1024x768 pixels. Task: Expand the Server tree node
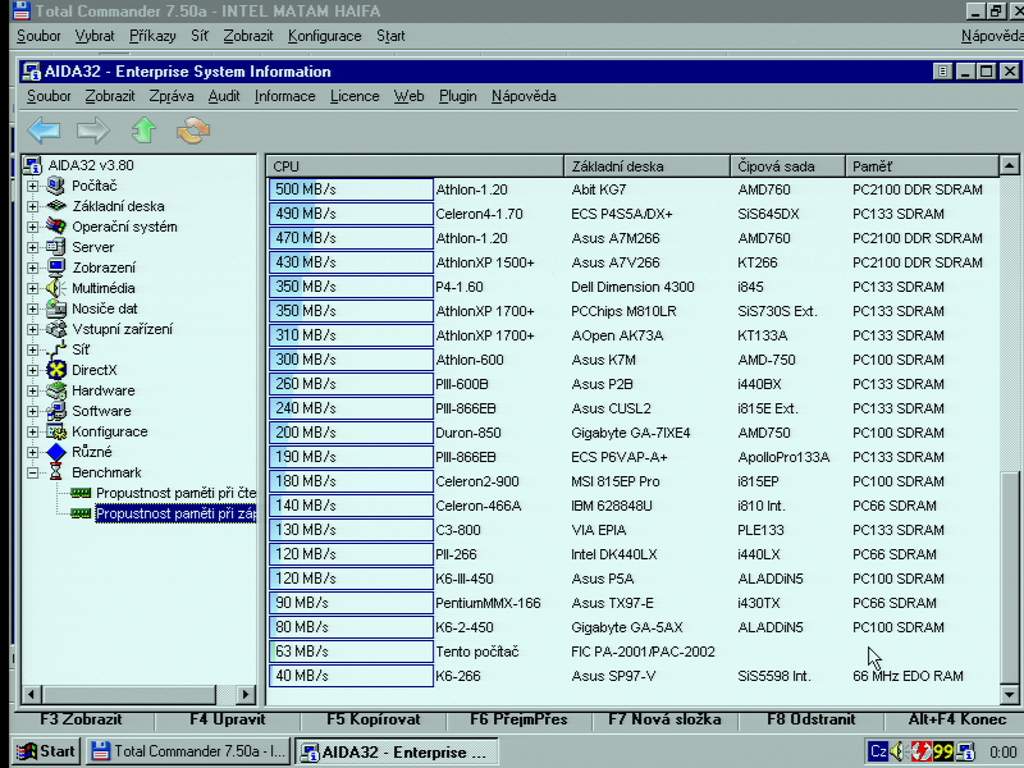pos(32,248)
